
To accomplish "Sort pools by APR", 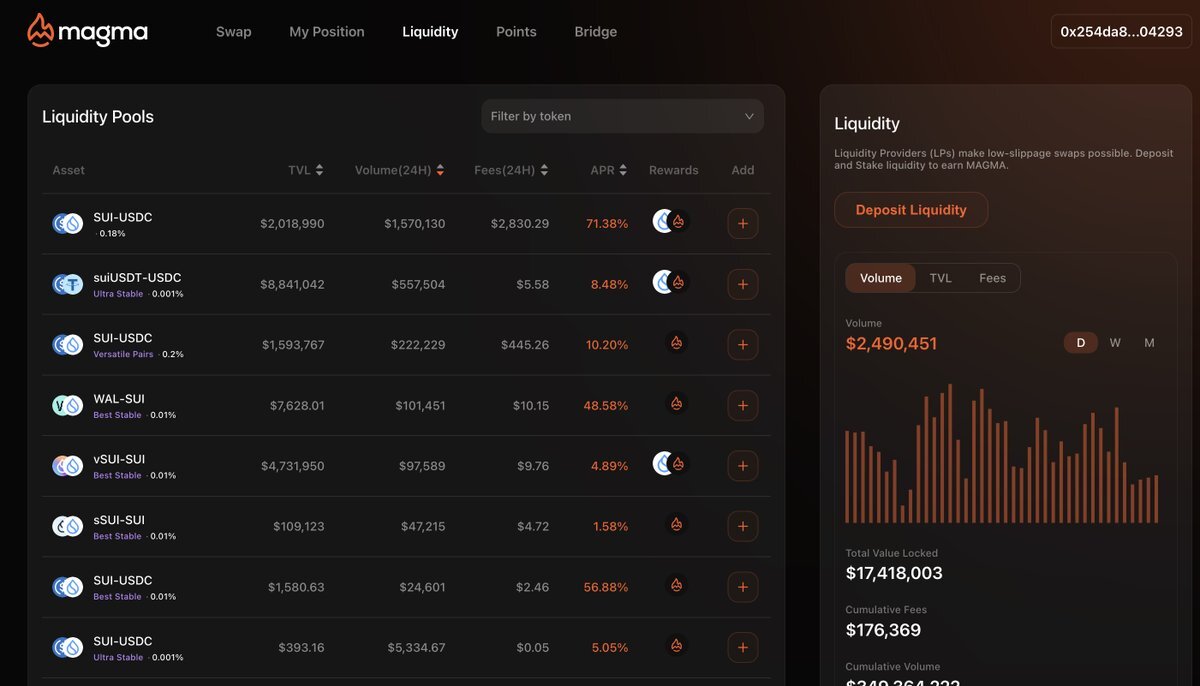I will pos(609,170).
